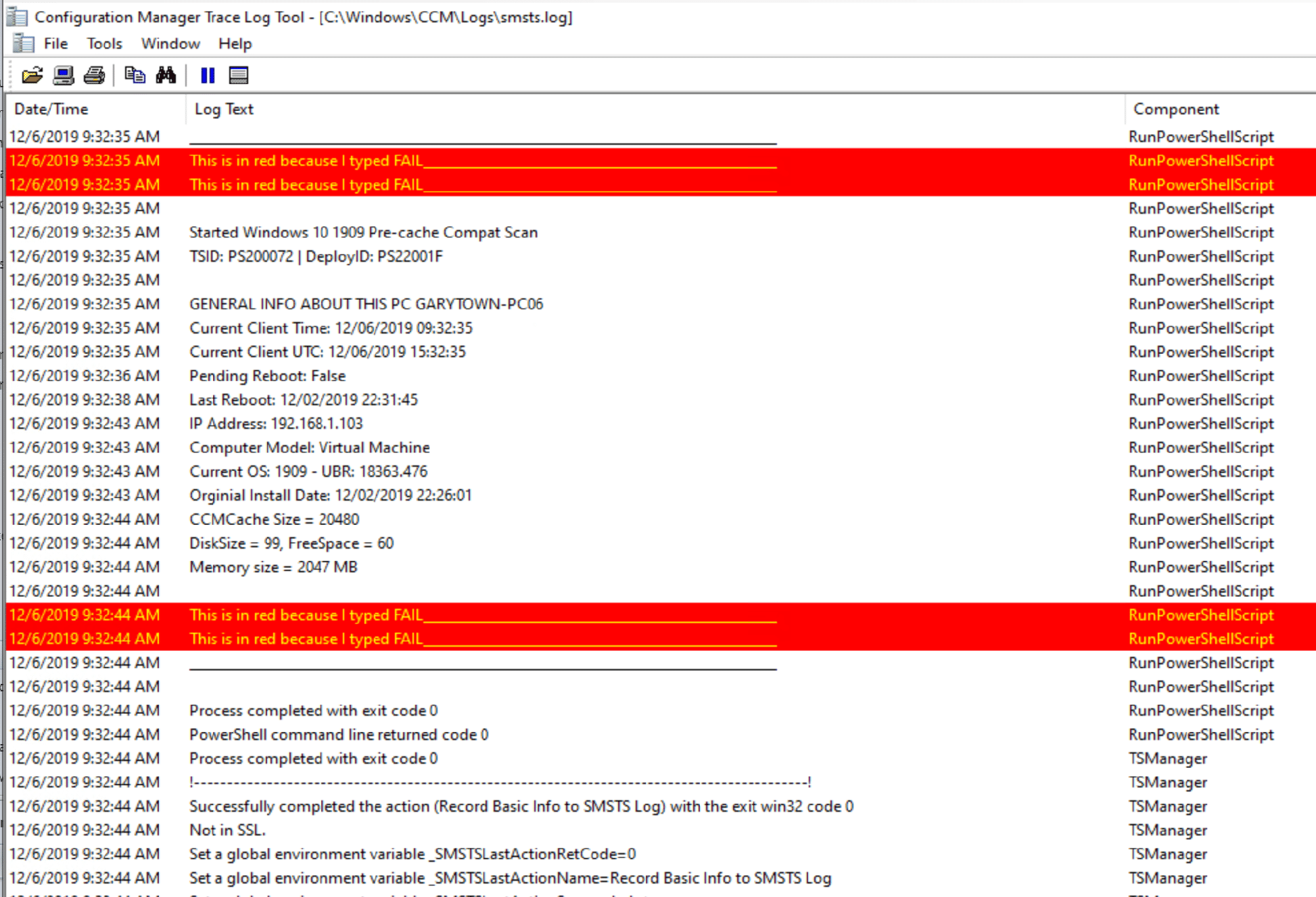The image size is (1316, 897).
Task: Click the Component column header
Action: click(x=1175, y=109)
